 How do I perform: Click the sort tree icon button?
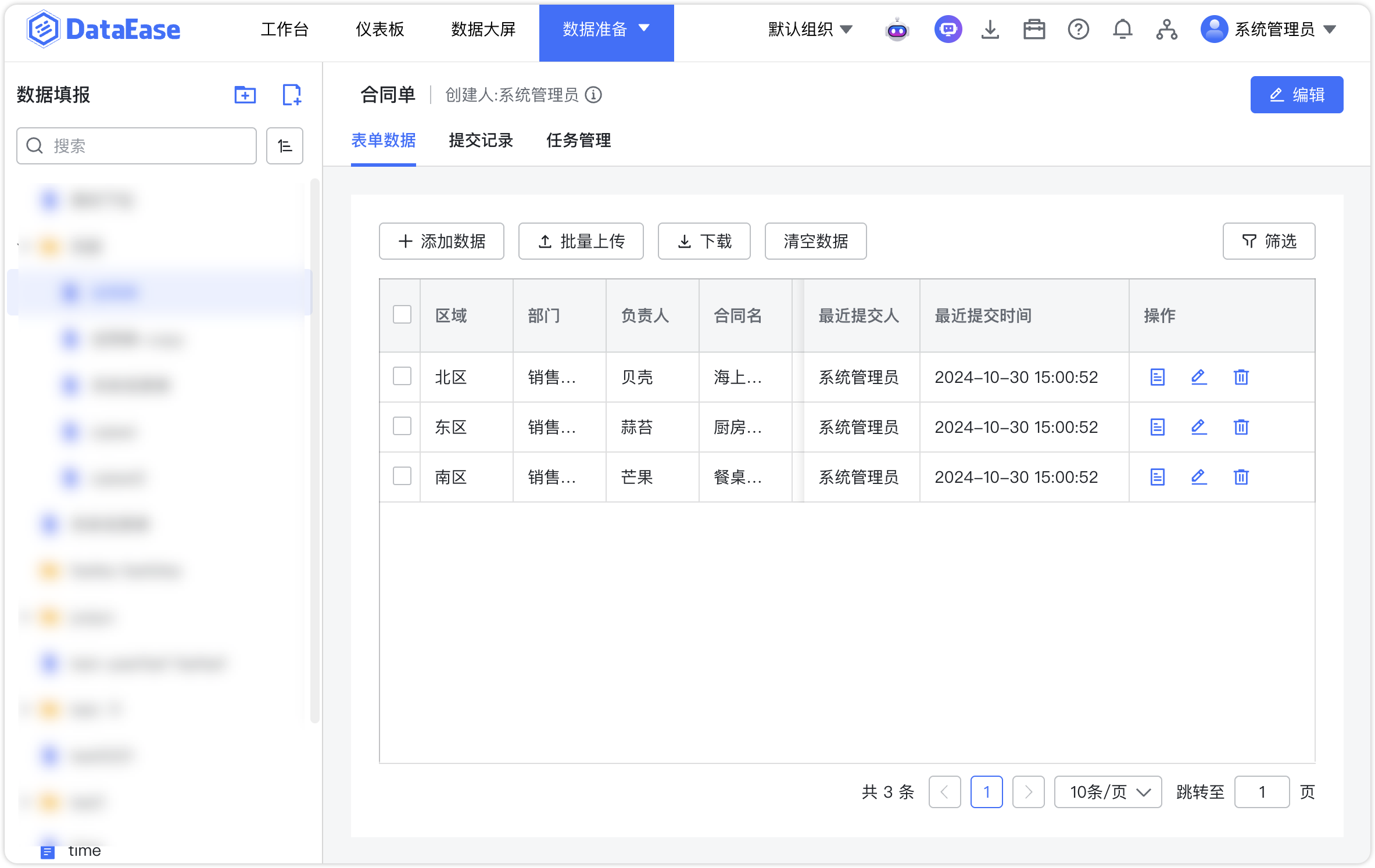[285, 146]
